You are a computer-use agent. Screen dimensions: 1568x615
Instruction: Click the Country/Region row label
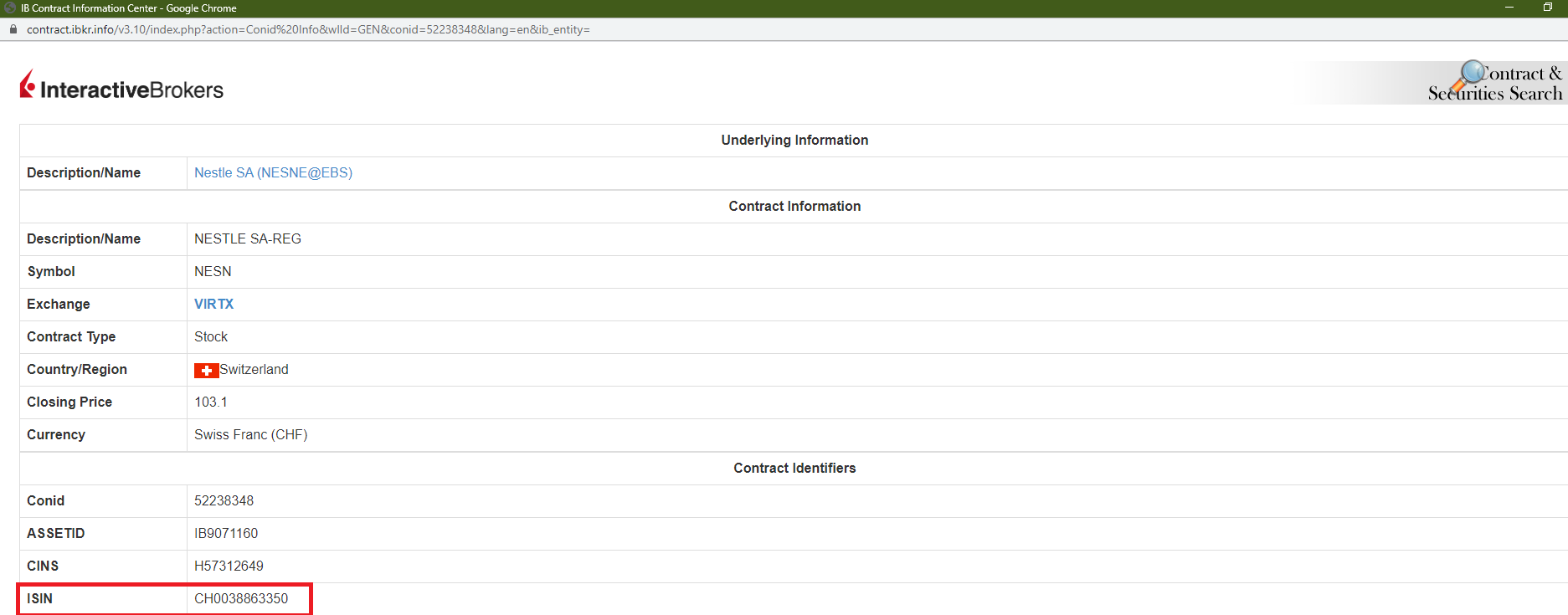tap(77, 369)
